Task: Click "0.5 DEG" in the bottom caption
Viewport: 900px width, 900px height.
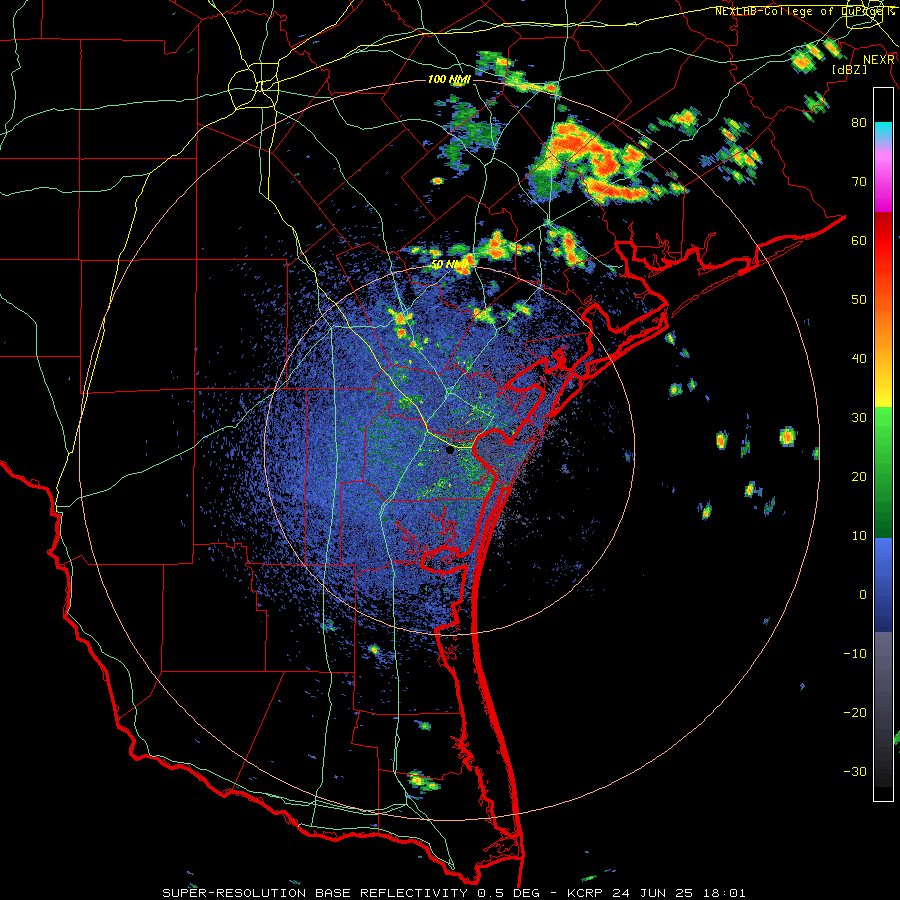Action: (x=508, y=893)
